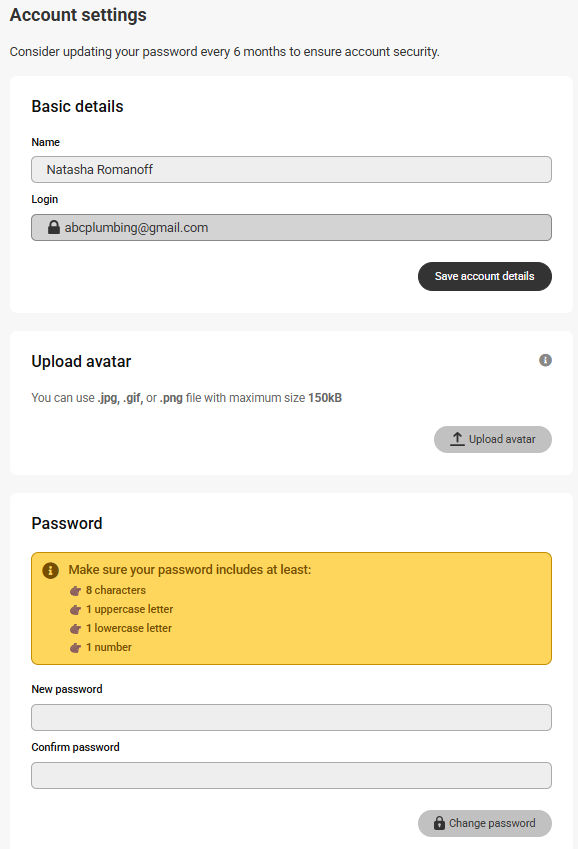Click the info icon in yellow password notice
Image resolution: width=578 pixels, height=849 pixels.
pos(50,570)
